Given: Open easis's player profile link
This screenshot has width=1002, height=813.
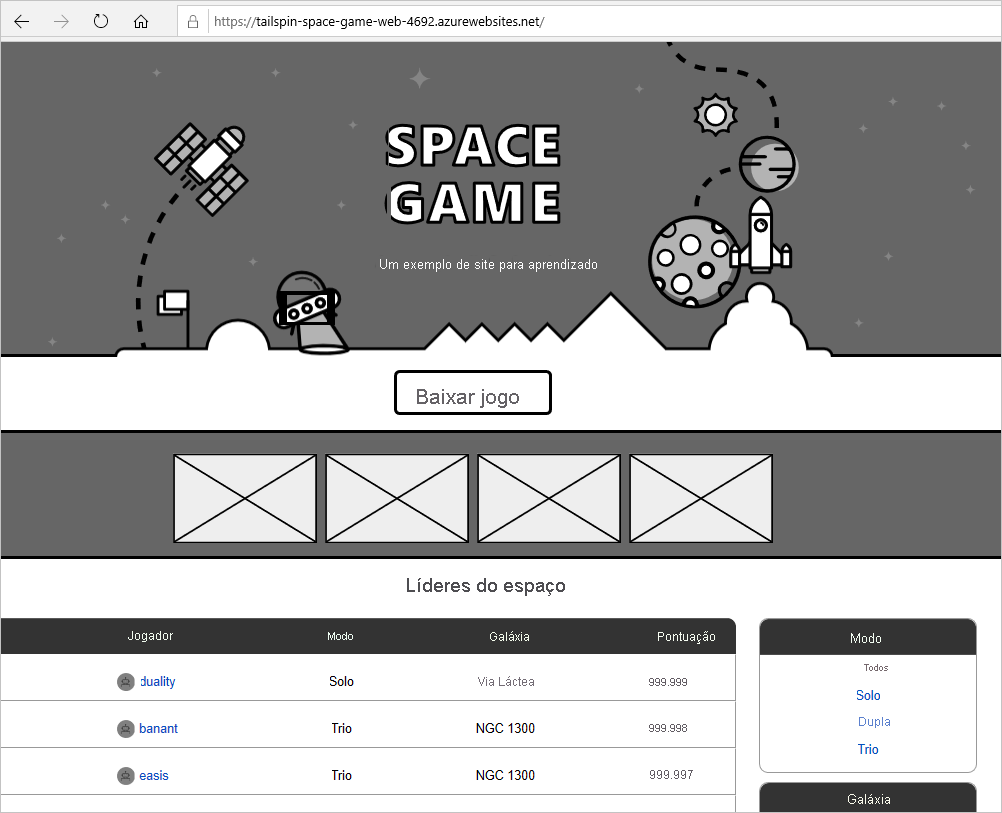Looking at the screenshot, I should click(153, 775).
